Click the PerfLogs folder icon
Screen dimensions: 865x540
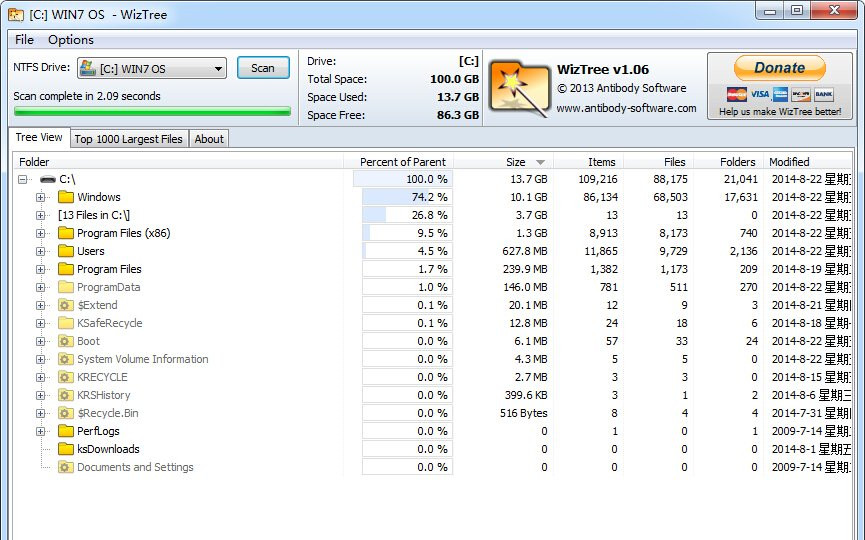pyautogui.click(x=66, y=431)
